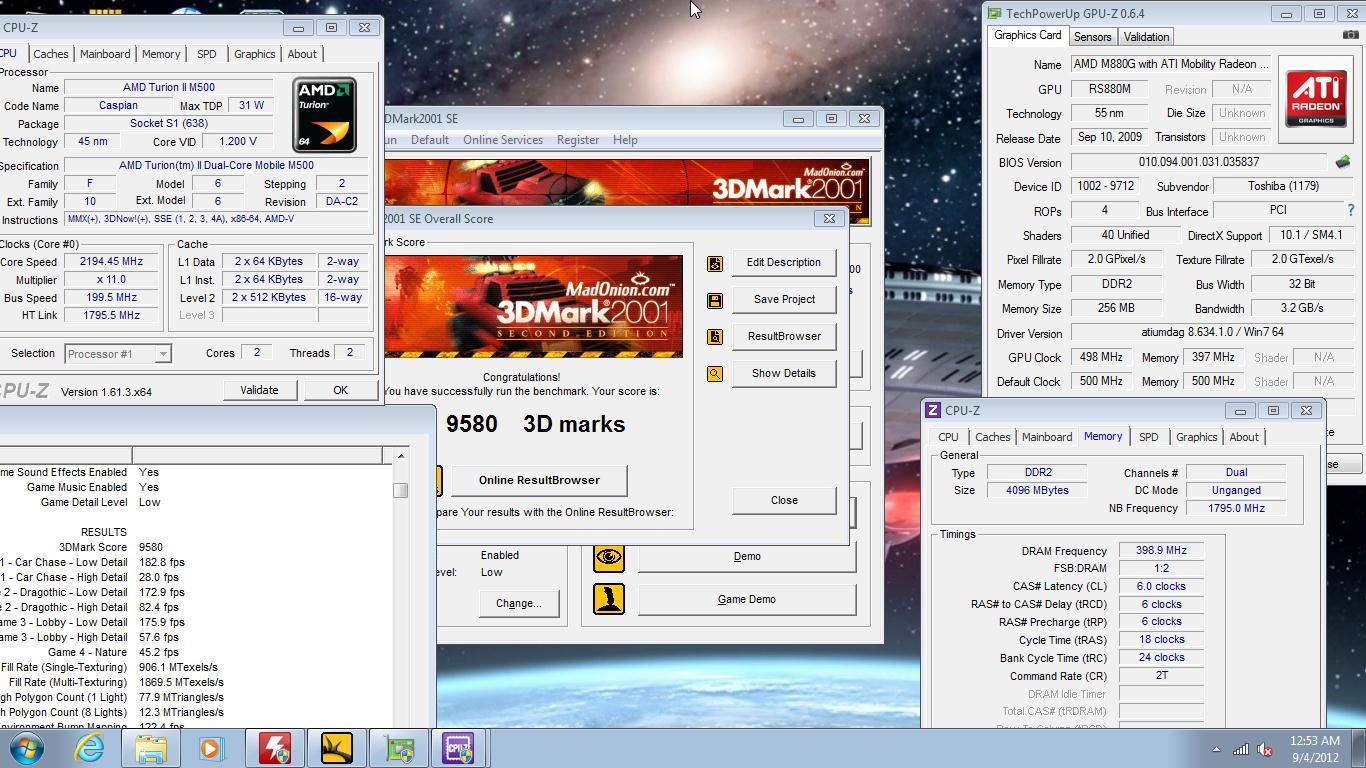Launch Internet Explorer from the taskbar

click(89, 748)
